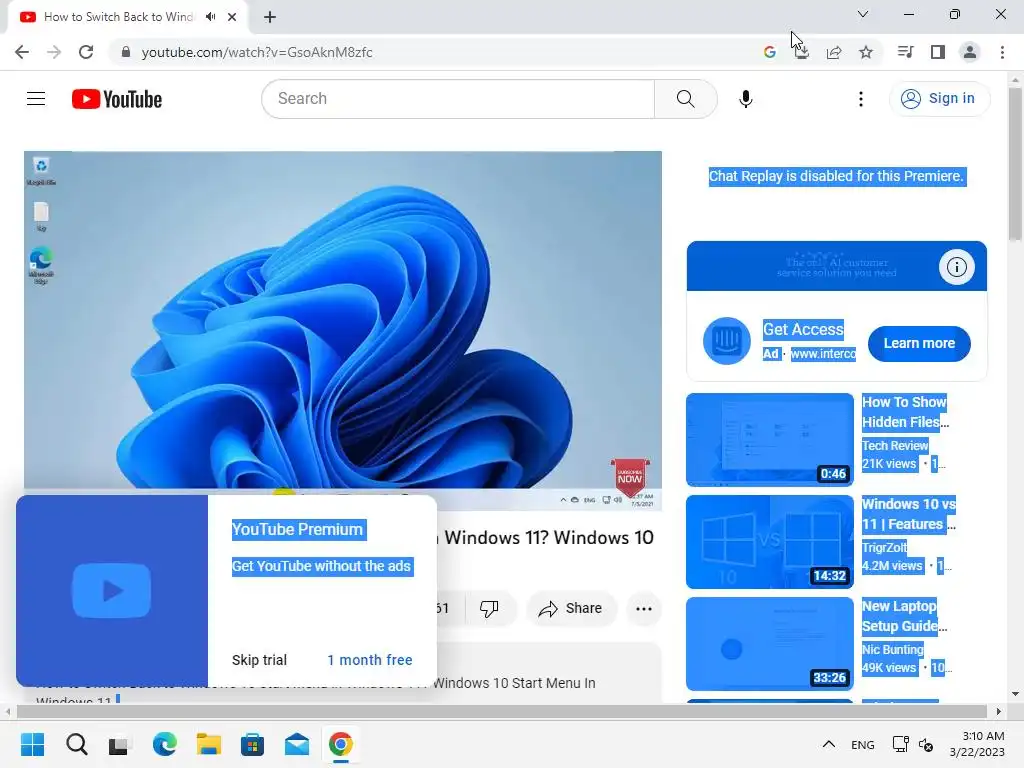
Task: Mute the tab using the speaker icon
Action: coord(210,17)
